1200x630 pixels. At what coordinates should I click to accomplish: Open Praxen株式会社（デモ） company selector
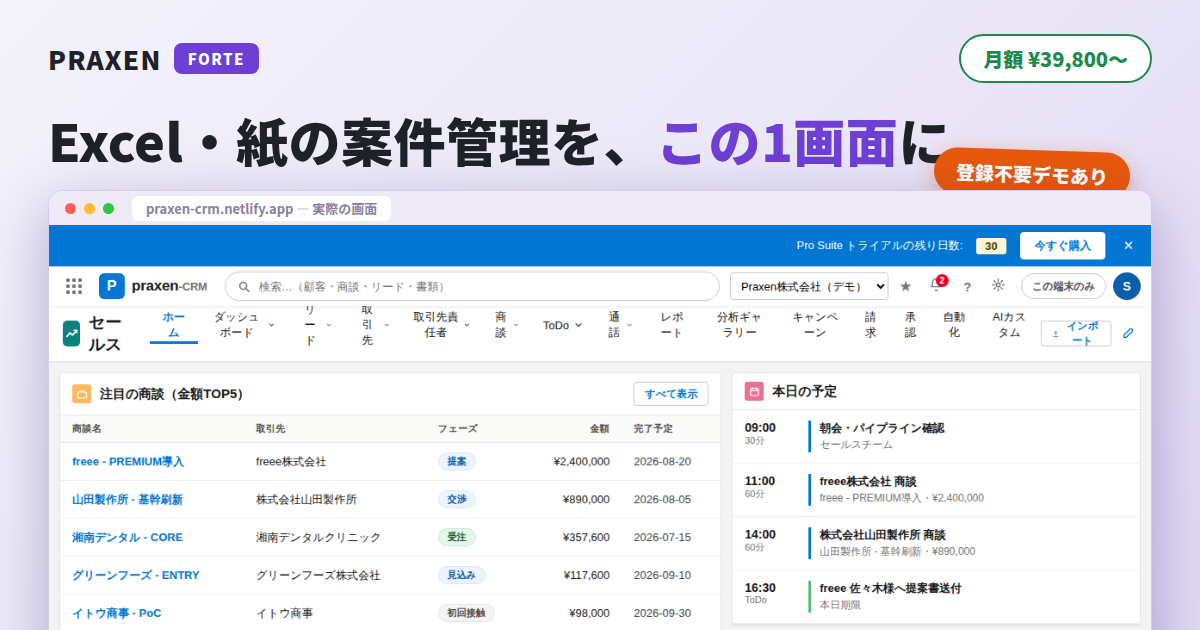point(809,286)
